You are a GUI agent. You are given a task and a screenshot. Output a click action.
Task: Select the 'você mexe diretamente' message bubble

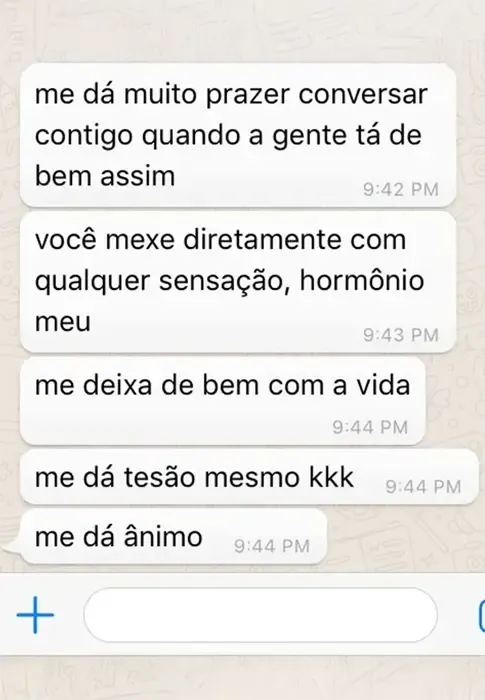click(238, 281)
